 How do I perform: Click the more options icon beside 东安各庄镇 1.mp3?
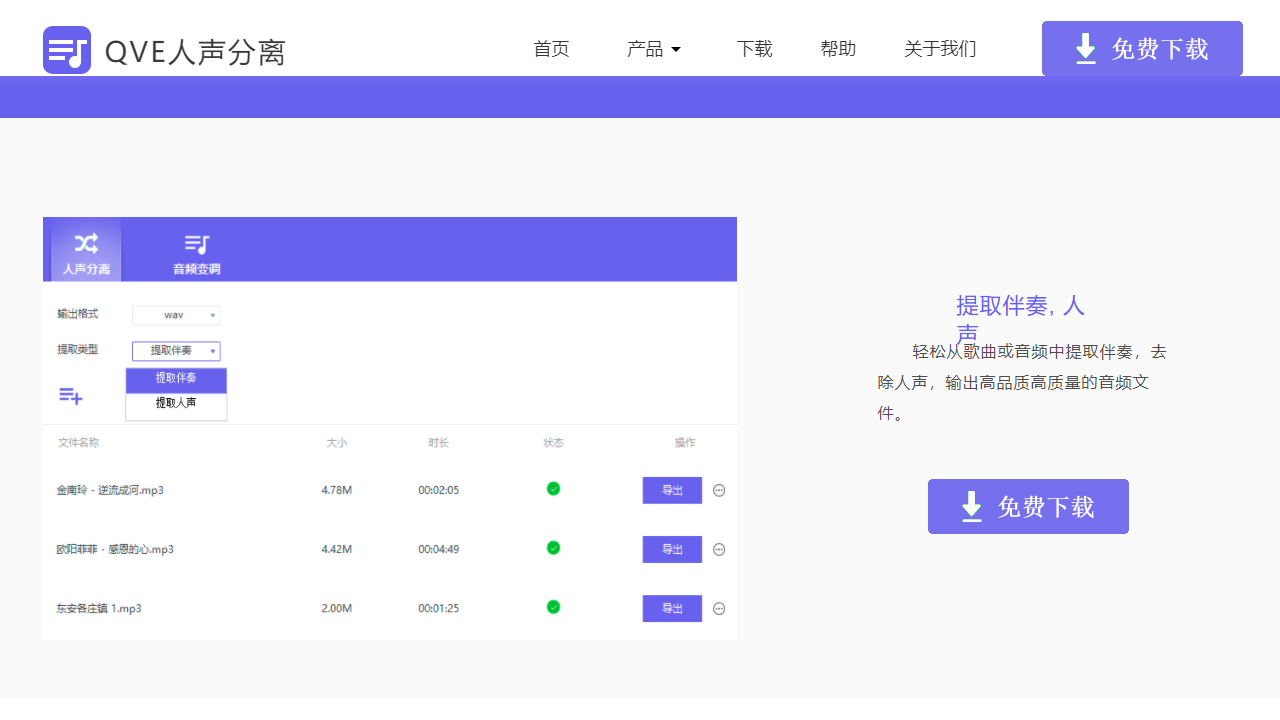coord(719,608)
